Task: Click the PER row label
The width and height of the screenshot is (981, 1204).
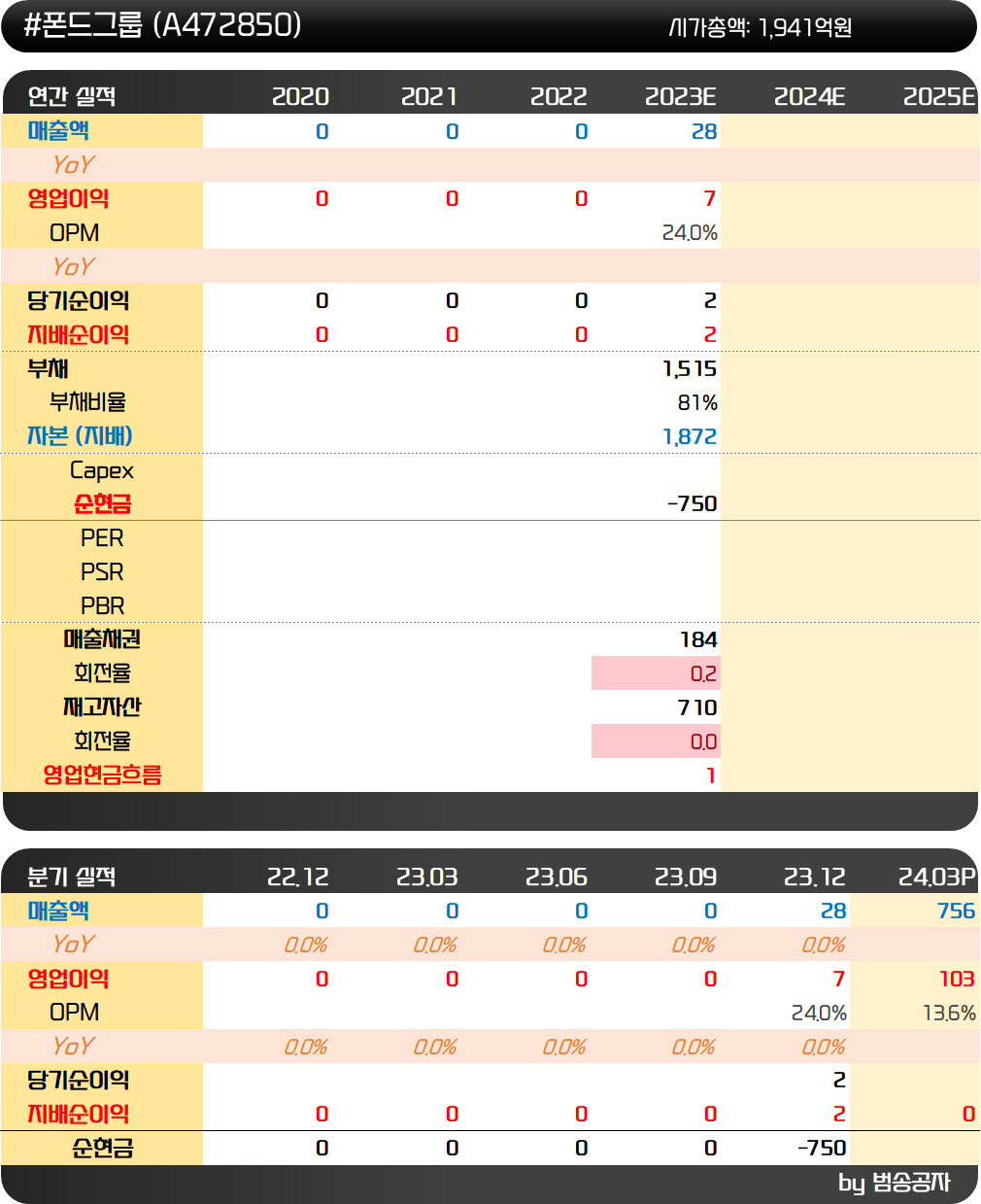Action: 102,537
